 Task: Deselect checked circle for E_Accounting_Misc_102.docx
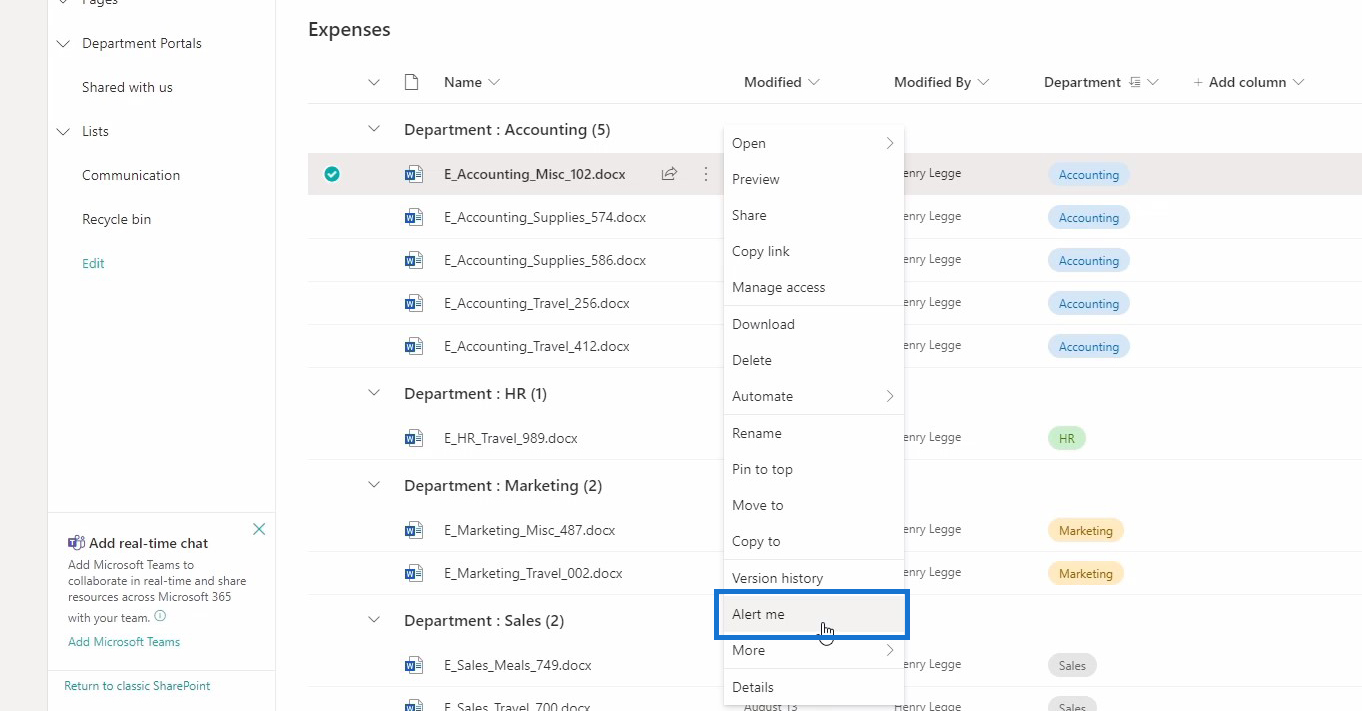click(x=332, y=174)
